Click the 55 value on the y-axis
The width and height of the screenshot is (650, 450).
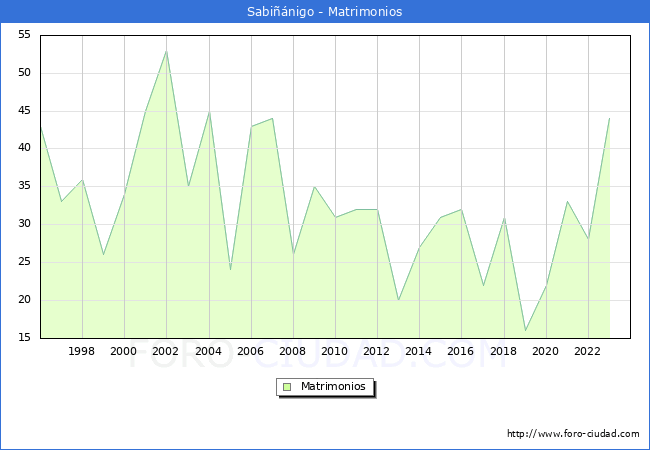coord(24,35)
